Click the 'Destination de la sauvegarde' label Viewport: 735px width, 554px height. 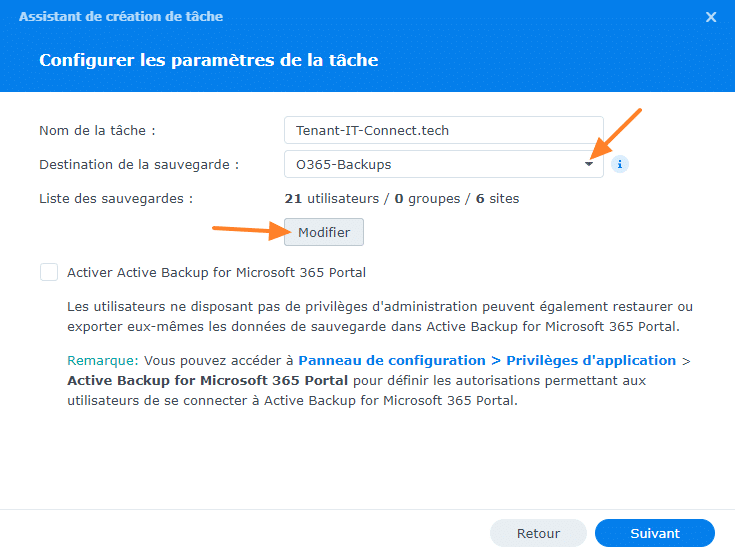[138, 164]
